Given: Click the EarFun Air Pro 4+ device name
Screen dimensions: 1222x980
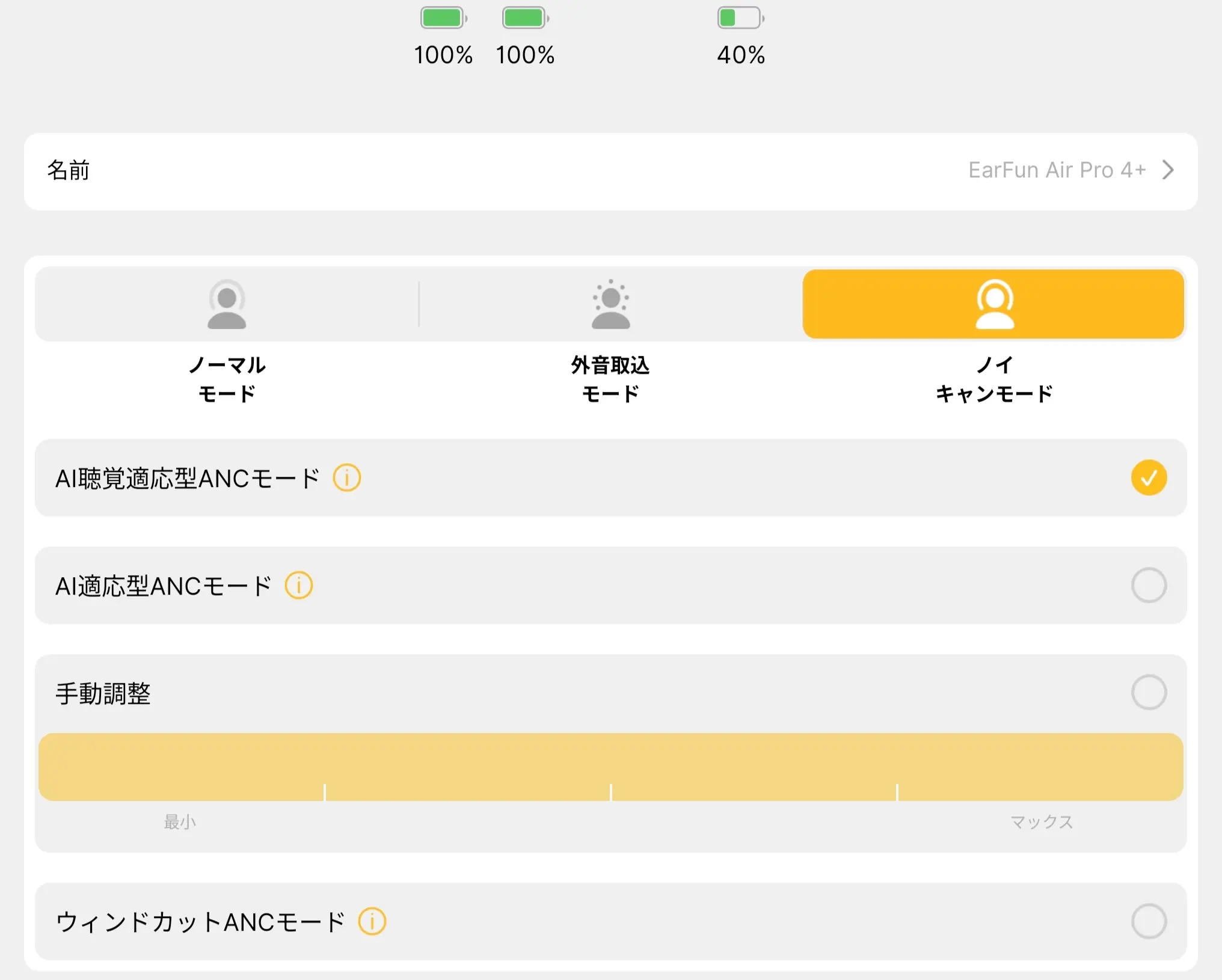Looking at the screenshot, I should click(x=1057, y=170).
